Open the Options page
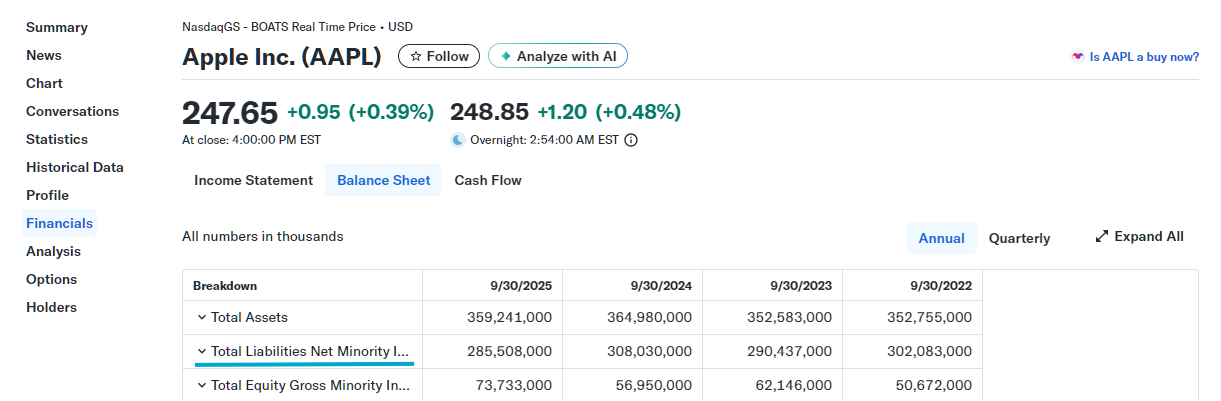1221x401 pixels. pyautogui.click(x=51, y=279)
